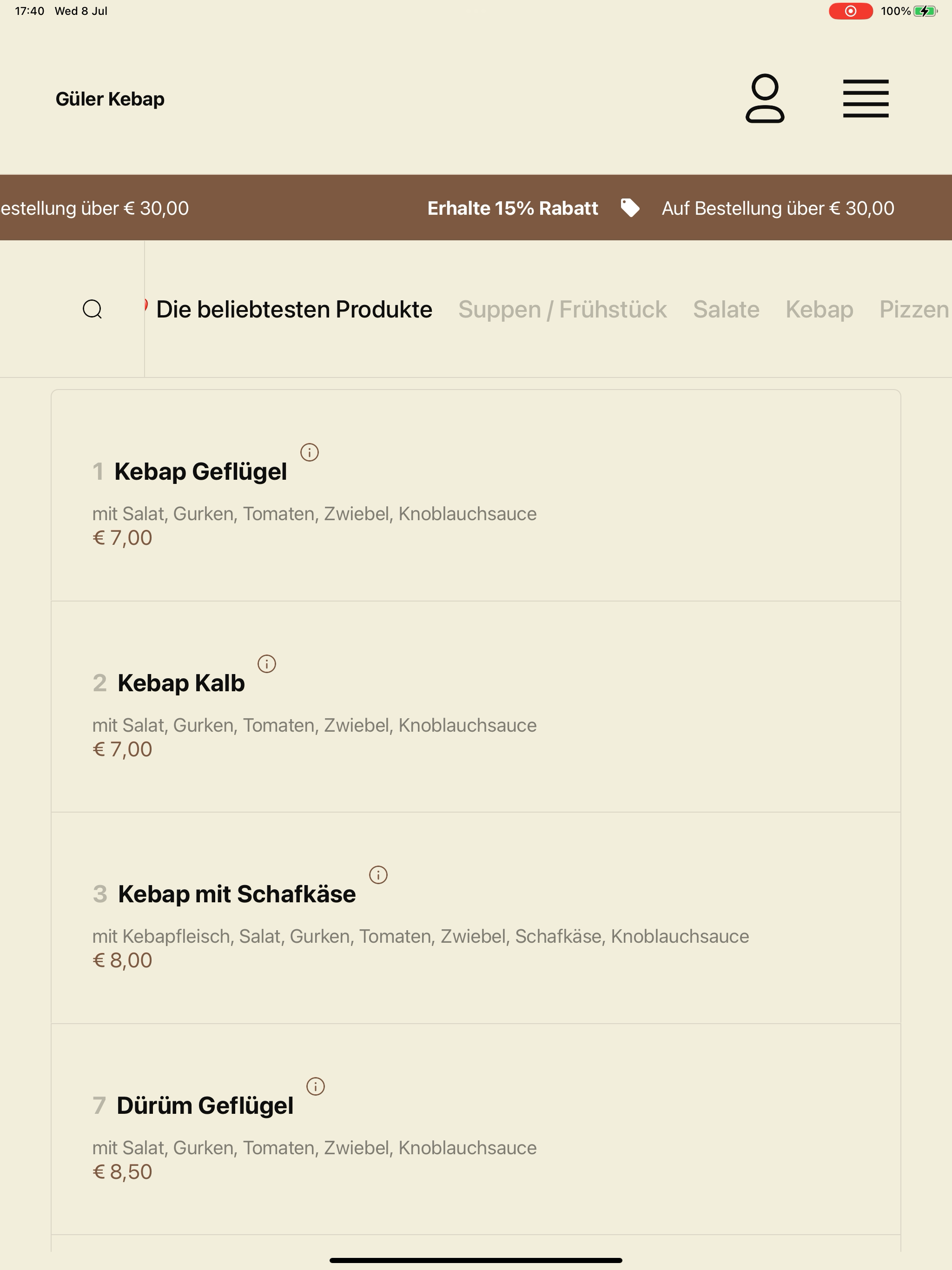Click Kebap Kalb € 7,00 price
The height and width of the screenshot is (1270, 952).
pos(122,749)
